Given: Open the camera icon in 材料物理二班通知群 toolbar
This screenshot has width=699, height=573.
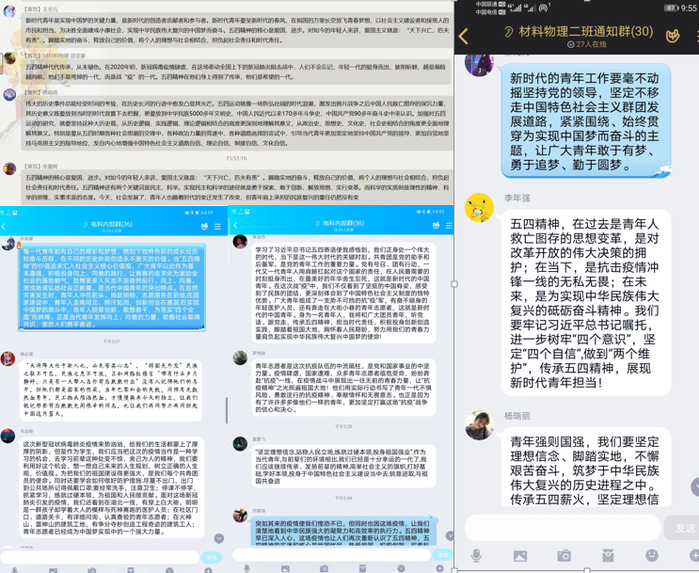Looking at the screenshot, I should point(565,555).
